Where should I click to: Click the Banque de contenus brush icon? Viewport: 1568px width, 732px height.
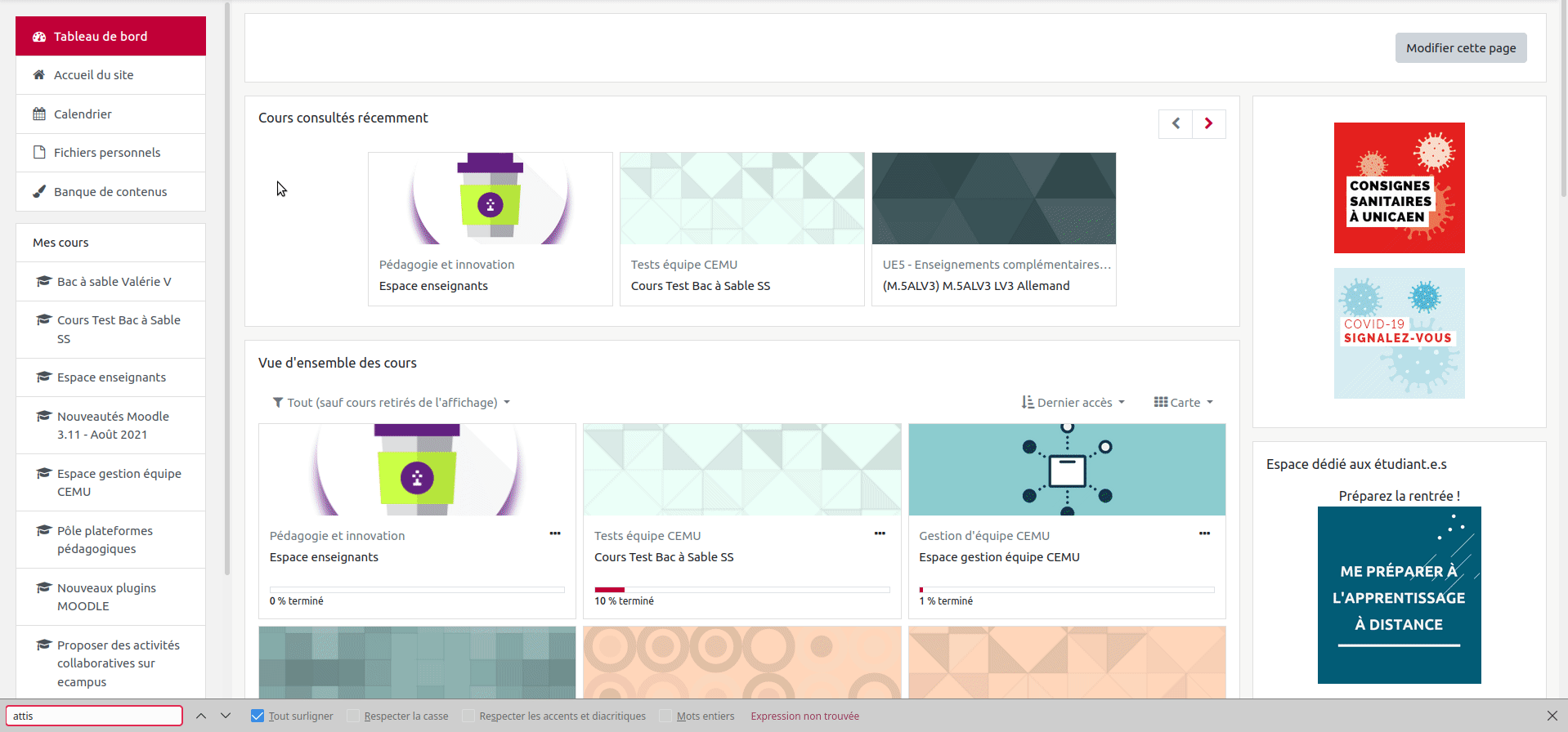(x=39, y=192)
